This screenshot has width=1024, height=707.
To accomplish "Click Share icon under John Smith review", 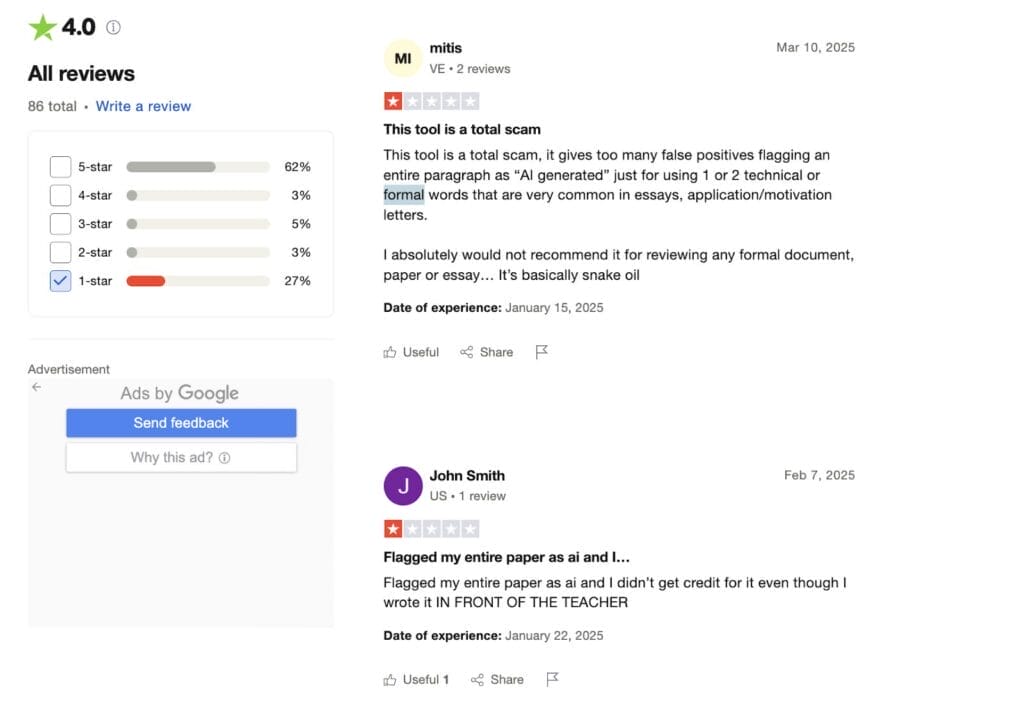I will coord(478,680).
